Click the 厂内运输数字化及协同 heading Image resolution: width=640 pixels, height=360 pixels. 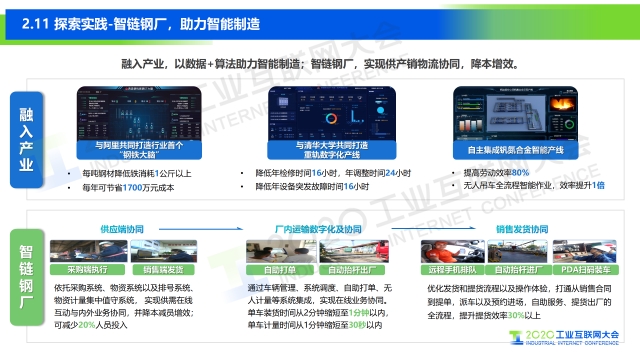click(x=318, y=229)
